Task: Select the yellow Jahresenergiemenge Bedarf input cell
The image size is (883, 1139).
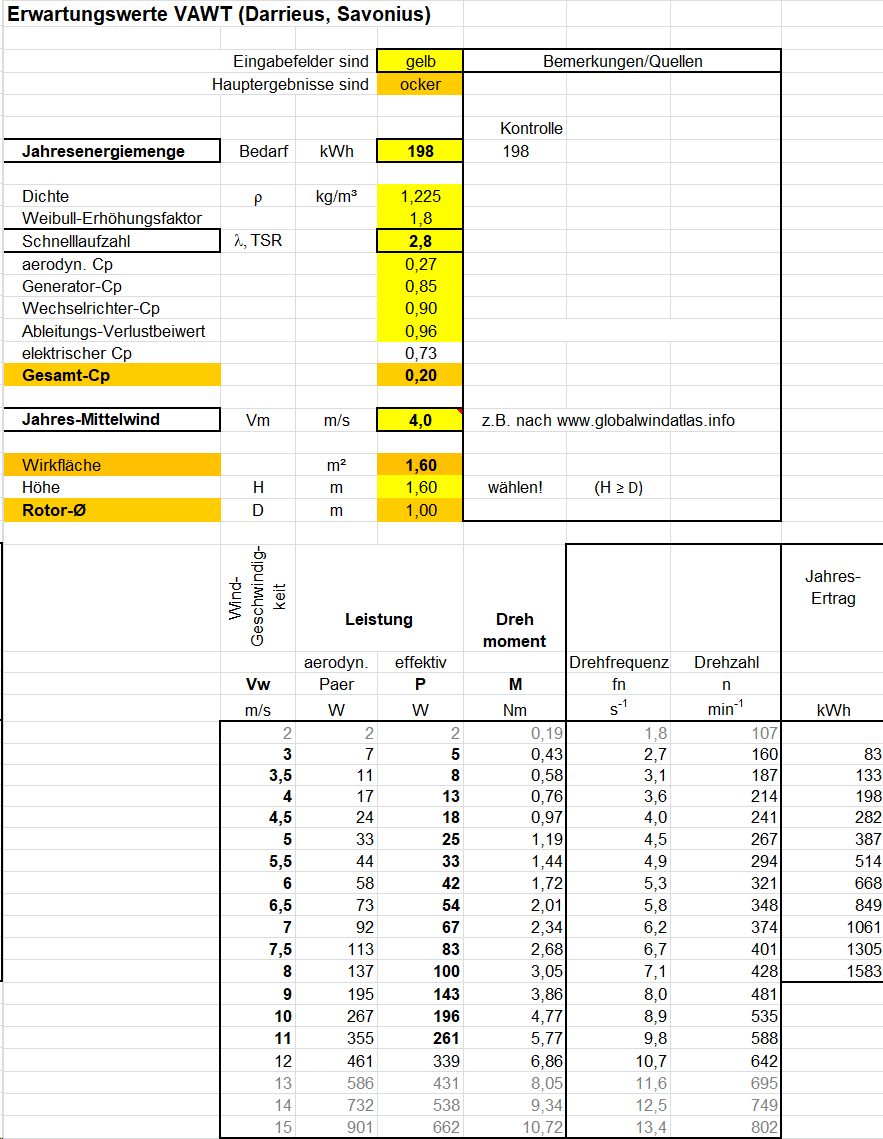Action: point(420,152)
